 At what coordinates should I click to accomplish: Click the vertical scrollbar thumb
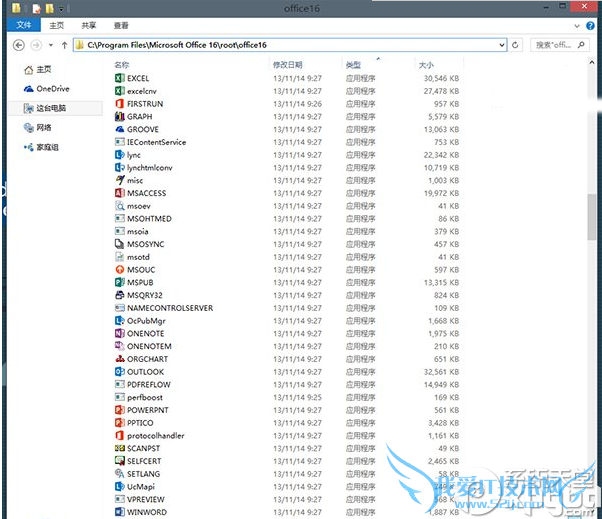click(592, 217)
